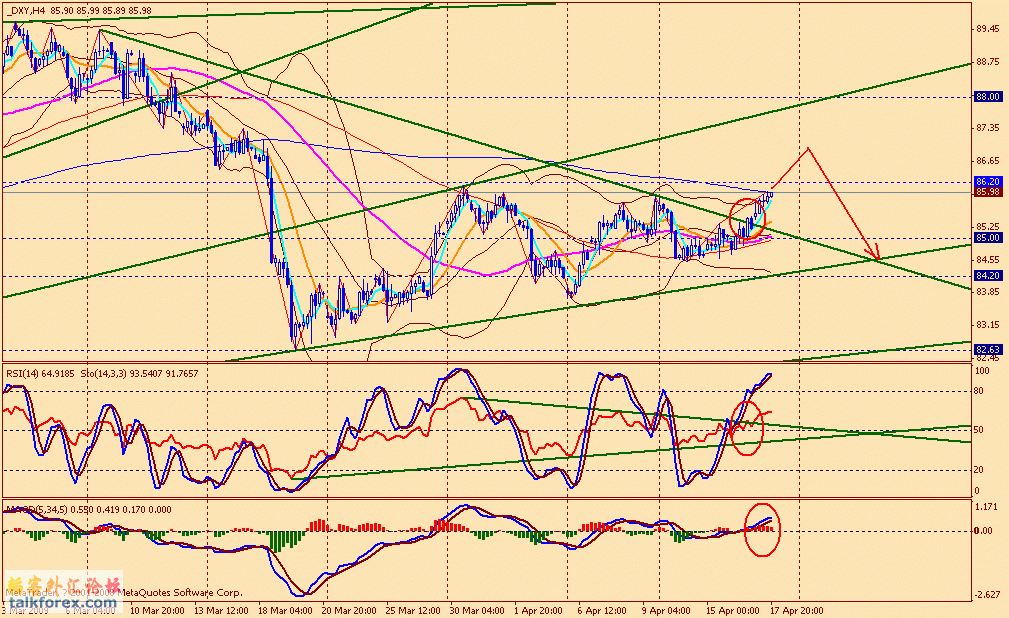Click the RSI(14) 64.9185 indicator label

[41, 373]
